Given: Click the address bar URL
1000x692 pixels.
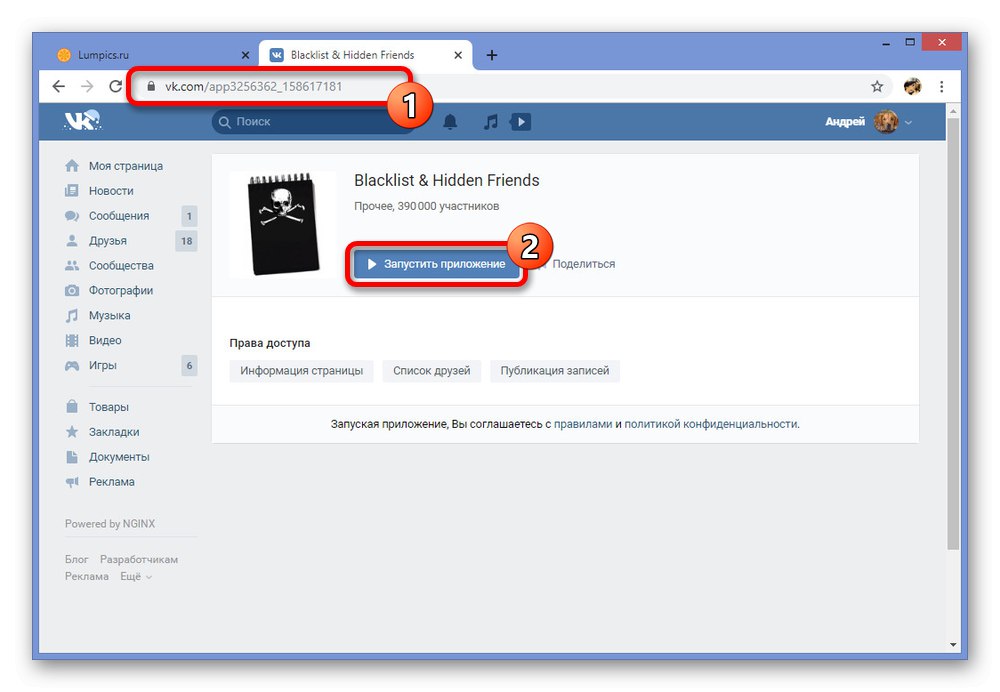Looking at the screenshot, I should (x=253, y=86).
